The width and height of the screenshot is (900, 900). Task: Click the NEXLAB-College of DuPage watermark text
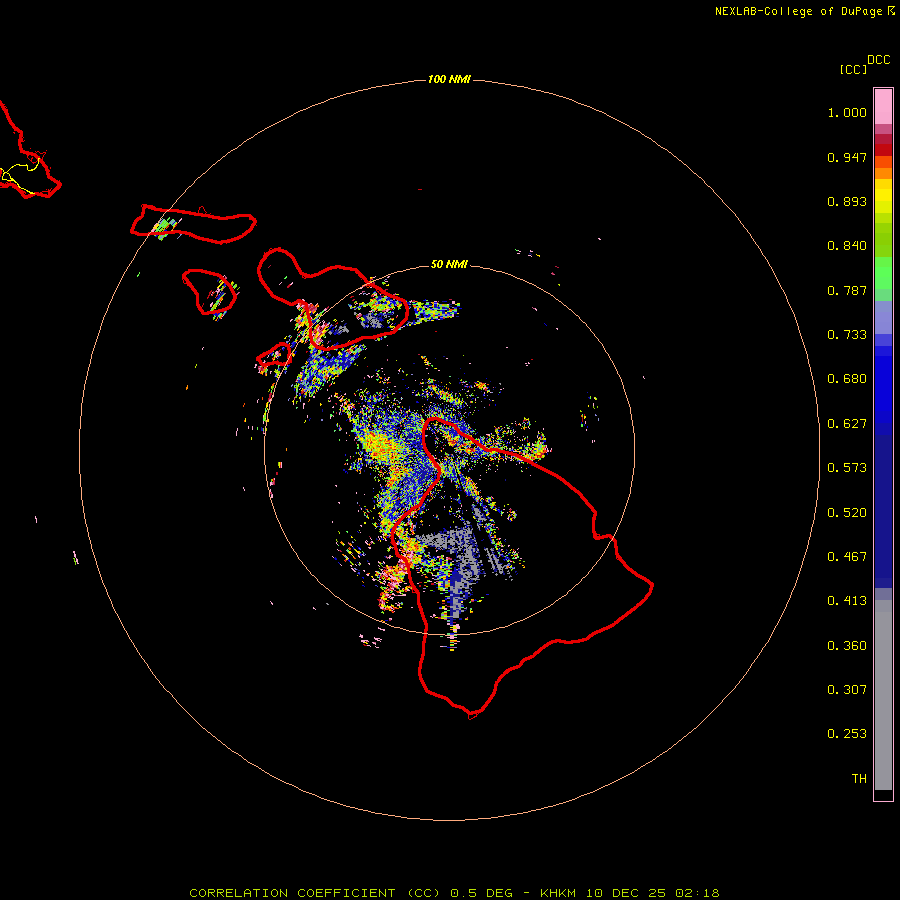pyautogui.click(x=804, y=11)
